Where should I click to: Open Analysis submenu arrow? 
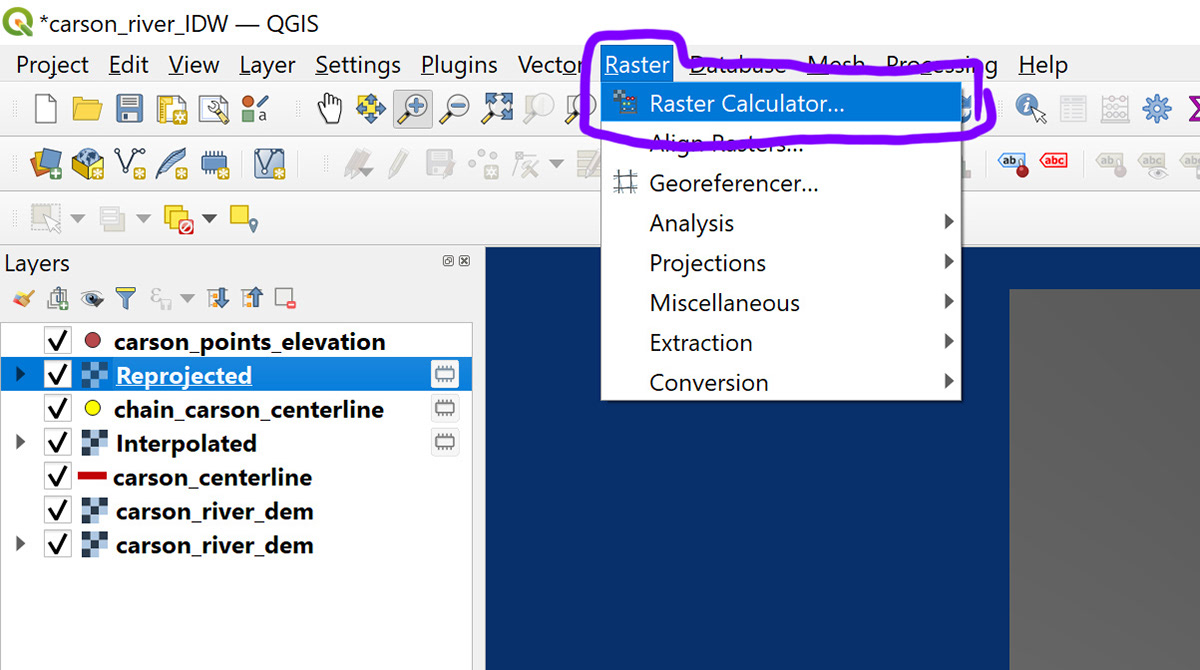(x=949, y=223)
